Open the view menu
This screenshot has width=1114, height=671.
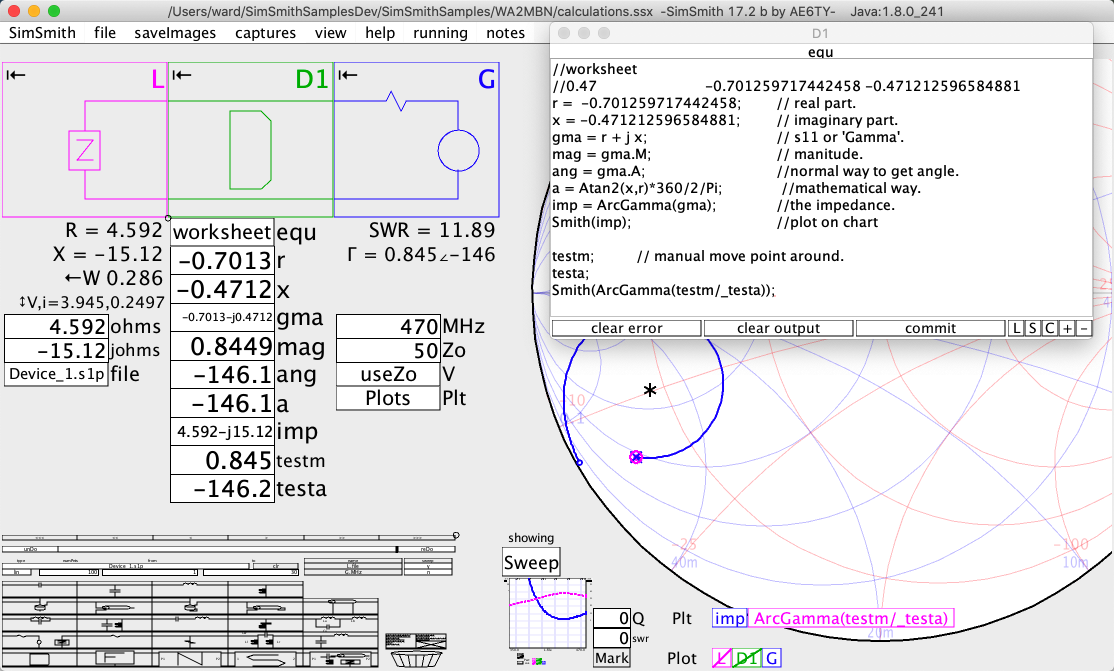coord(330,33)
